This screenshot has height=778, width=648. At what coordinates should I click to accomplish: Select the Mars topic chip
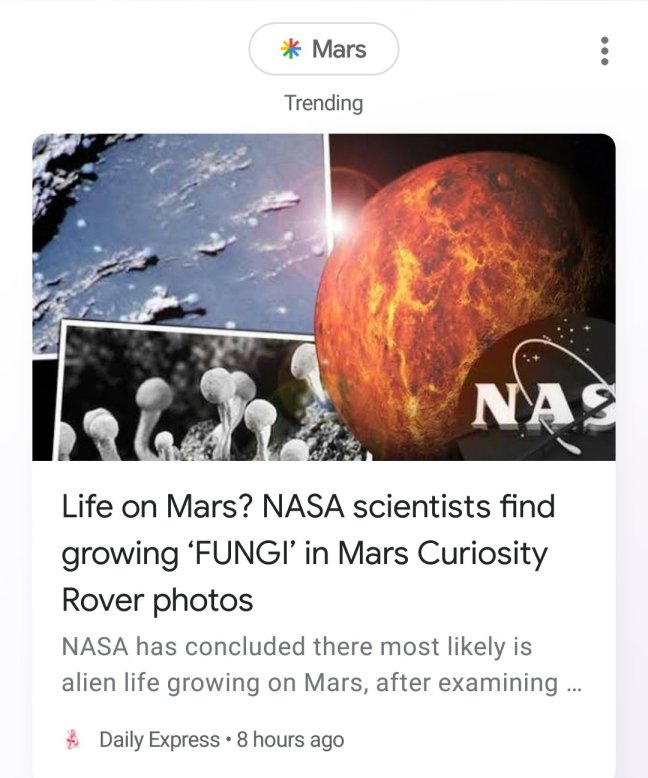323,49
